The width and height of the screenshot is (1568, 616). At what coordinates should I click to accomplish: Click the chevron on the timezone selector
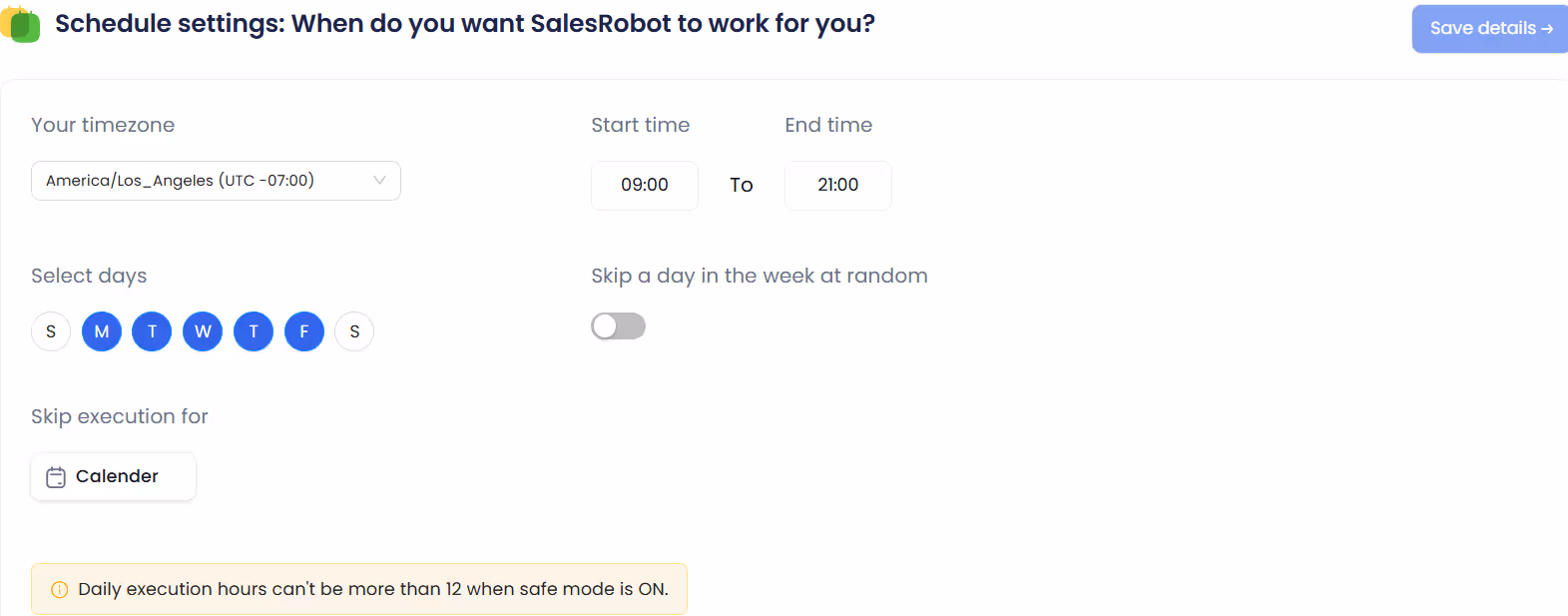pyautogui.click(x=379, y=180)
